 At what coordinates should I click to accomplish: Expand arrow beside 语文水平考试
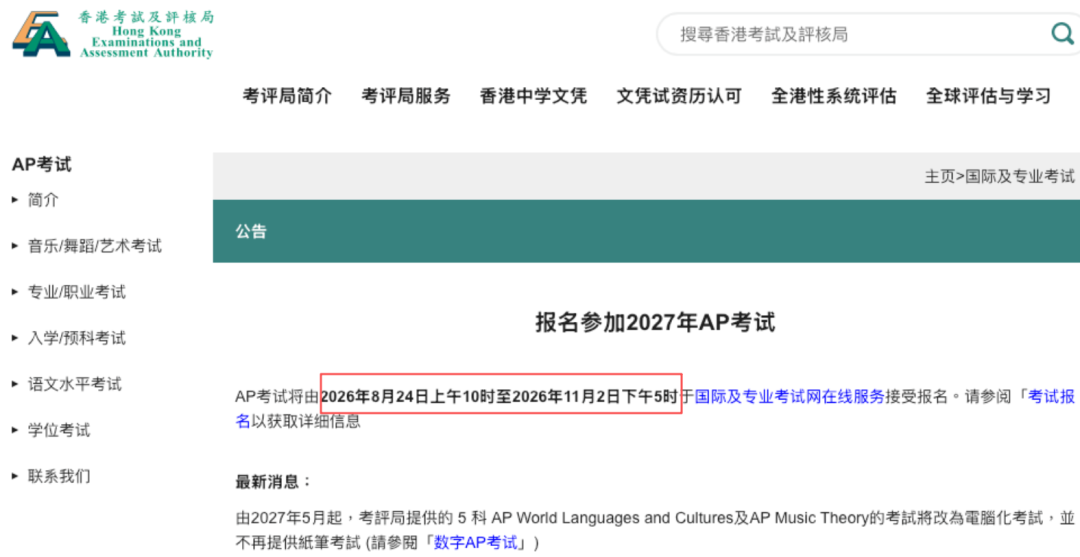tap(15, 384)
